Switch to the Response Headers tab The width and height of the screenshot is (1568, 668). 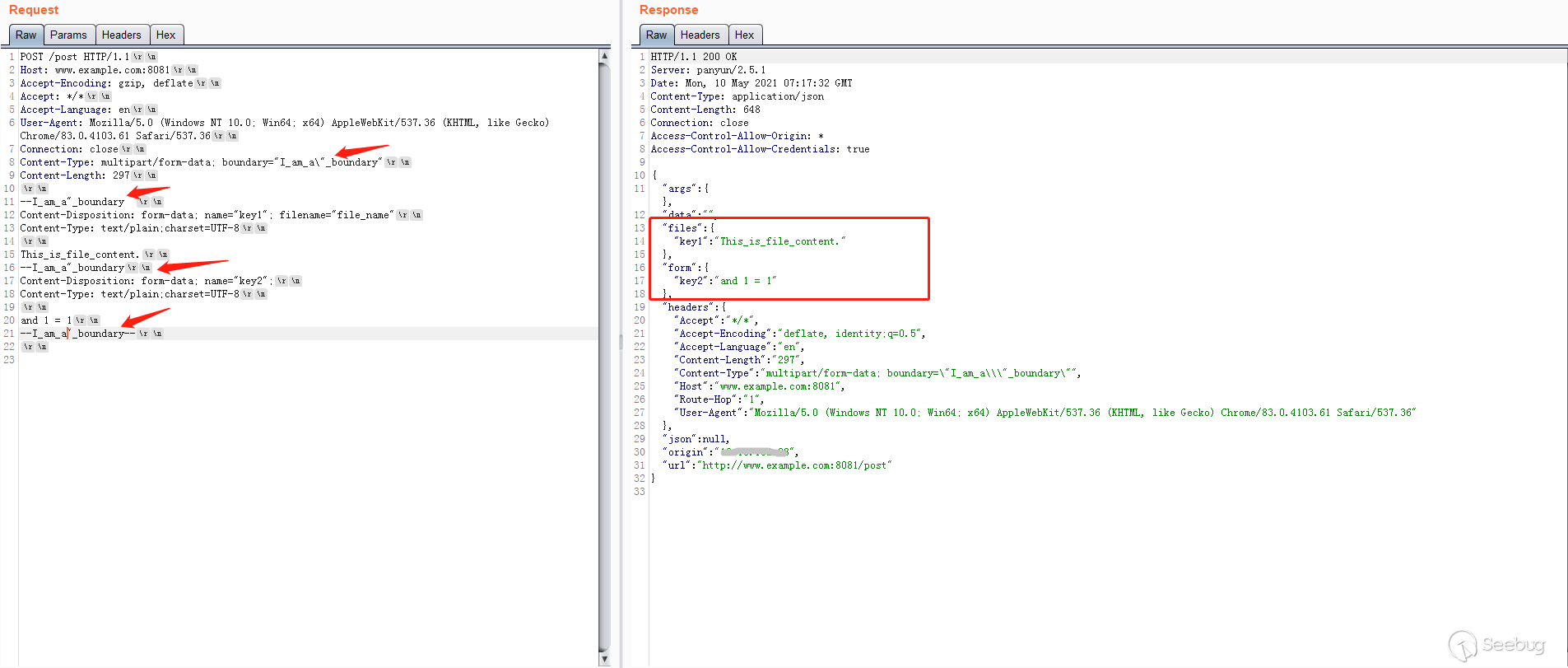coord(700,35)
